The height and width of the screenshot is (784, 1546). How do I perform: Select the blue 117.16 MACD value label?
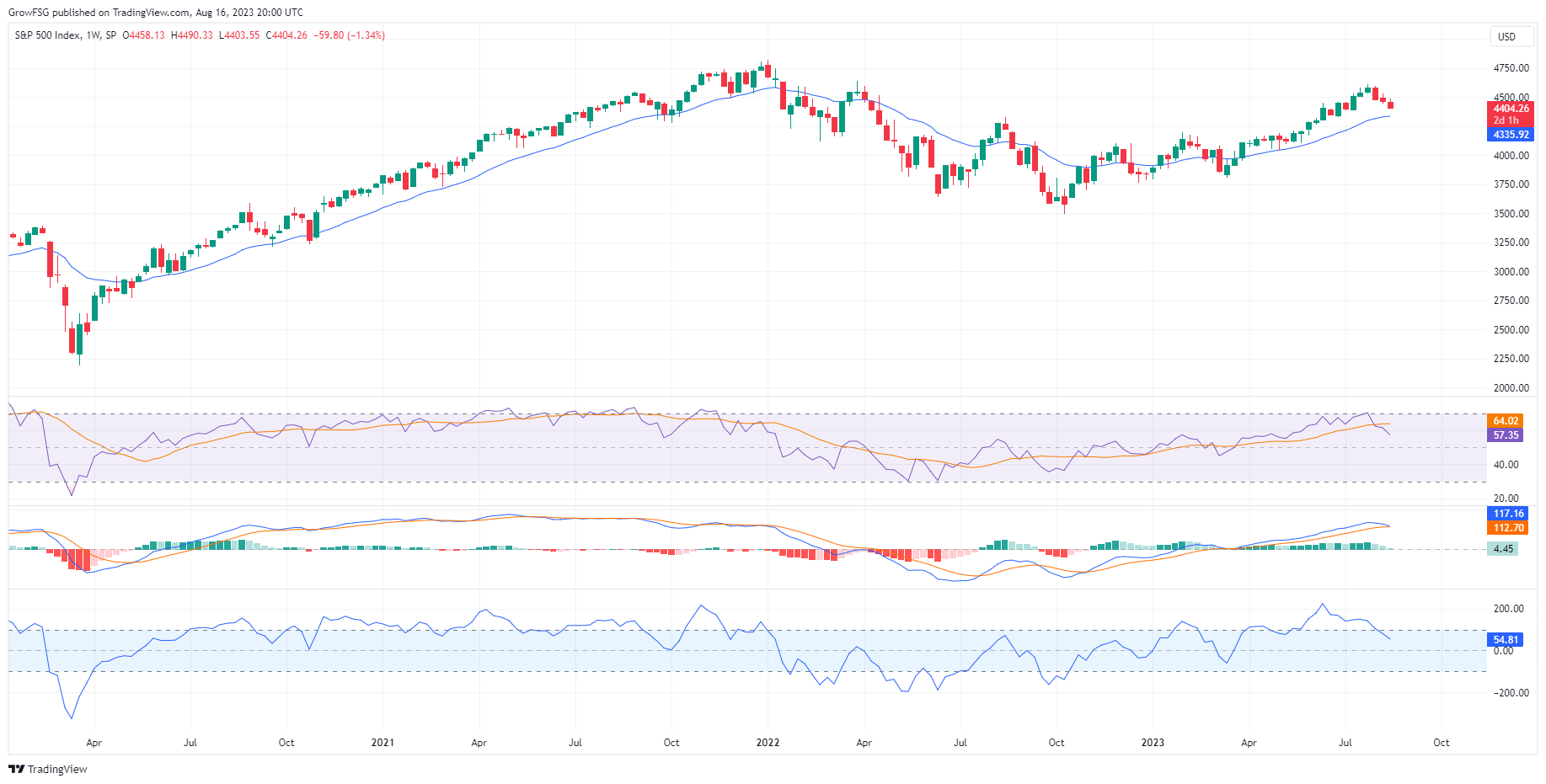coord(1508,514)
